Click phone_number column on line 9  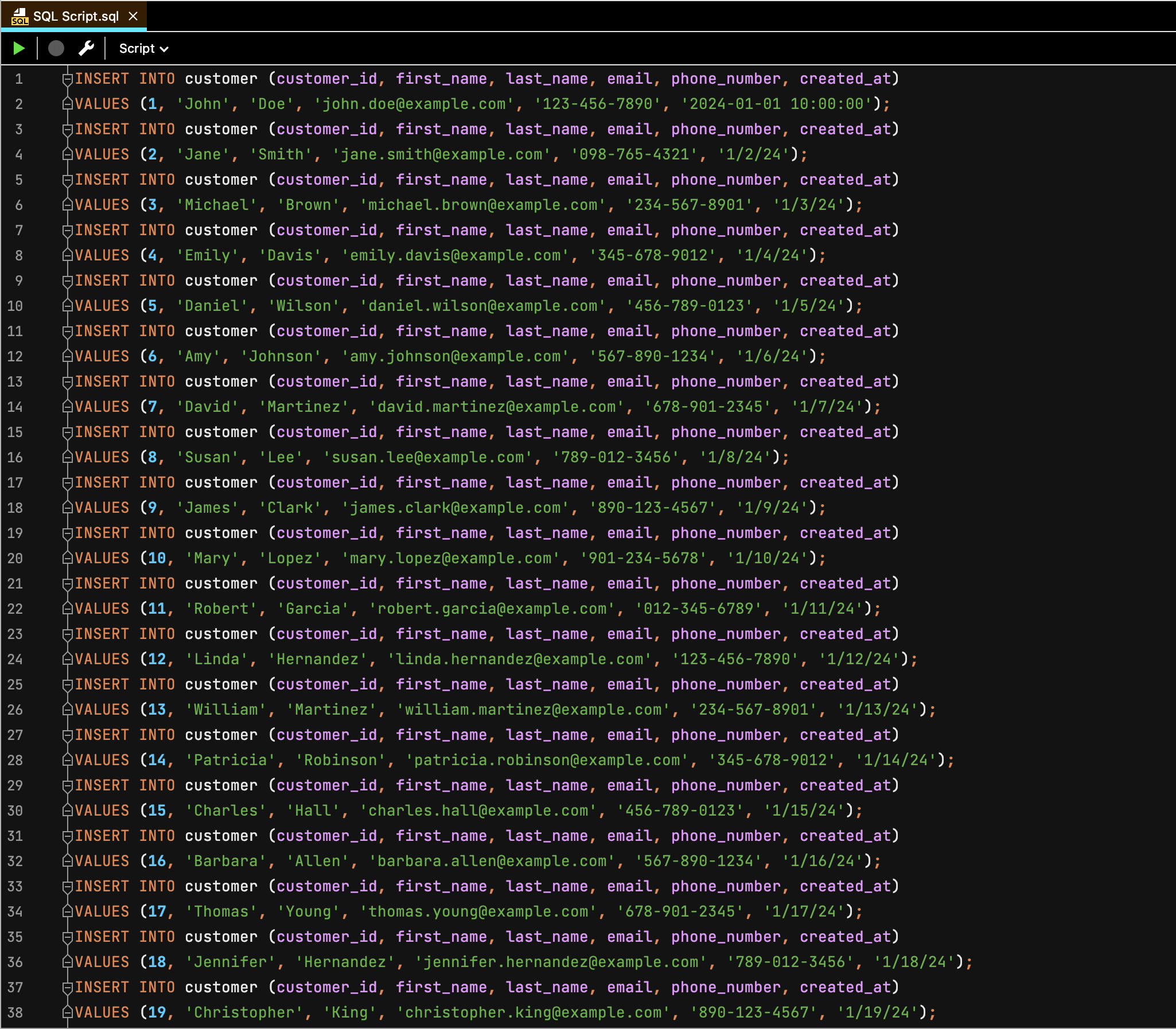[x=726, y=281]
